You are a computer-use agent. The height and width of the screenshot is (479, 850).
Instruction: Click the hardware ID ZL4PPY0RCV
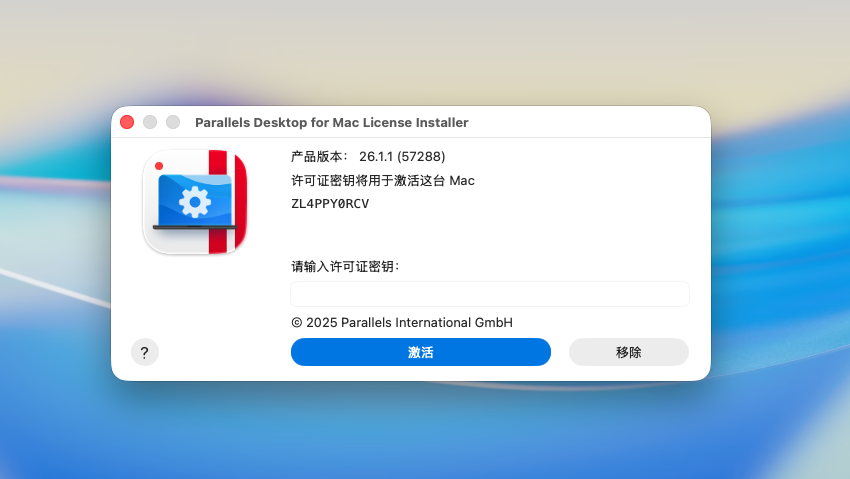coord(330,204)
